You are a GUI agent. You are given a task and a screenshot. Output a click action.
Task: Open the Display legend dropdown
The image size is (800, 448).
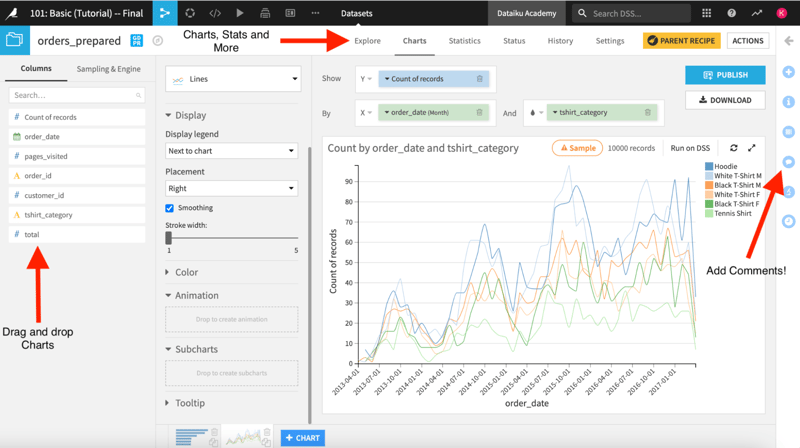point(232,151)
